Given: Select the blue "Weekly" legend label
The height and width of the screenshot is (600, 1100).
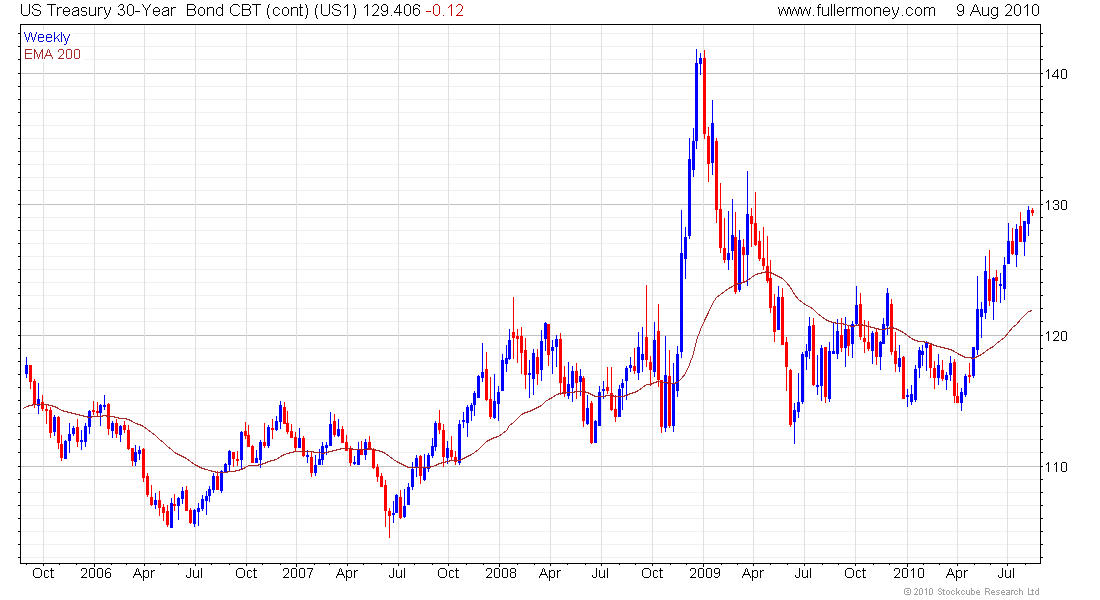Looking at the screenshot, I should click(x=47, y=37).
